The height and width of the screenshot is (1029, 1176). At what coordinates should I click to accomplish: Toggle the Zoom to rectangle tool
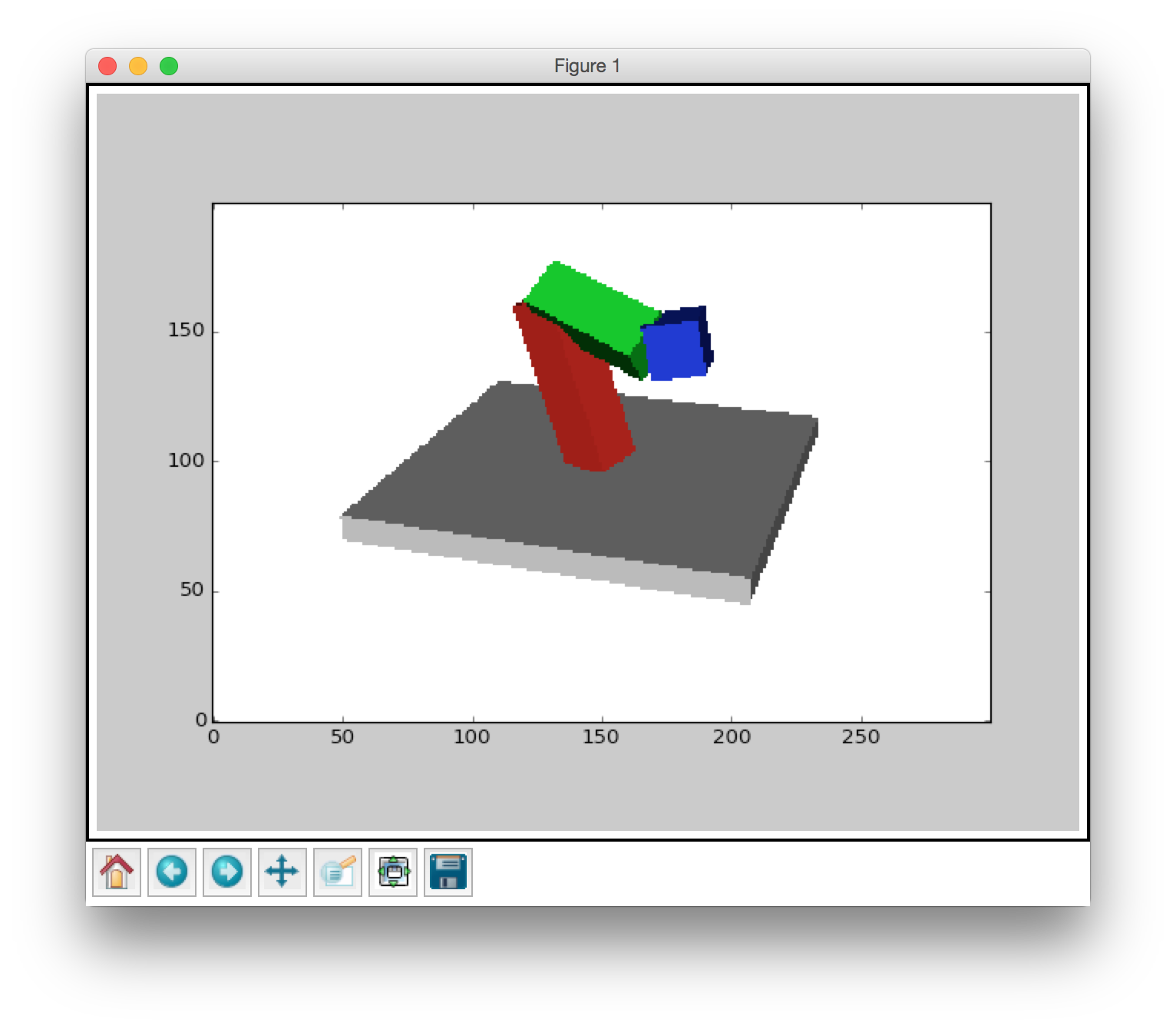338,872
